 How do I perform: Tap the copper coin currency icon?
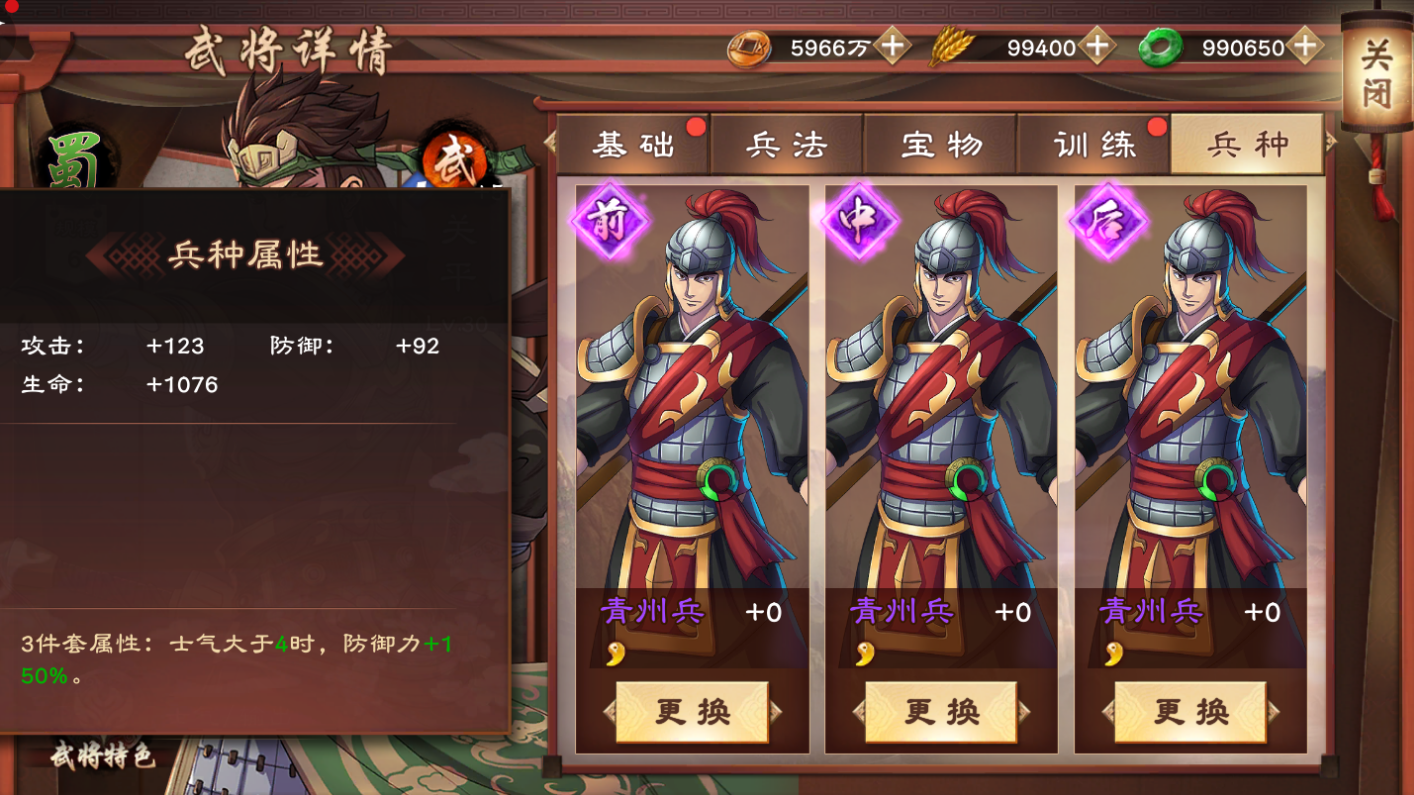[748, 47]
